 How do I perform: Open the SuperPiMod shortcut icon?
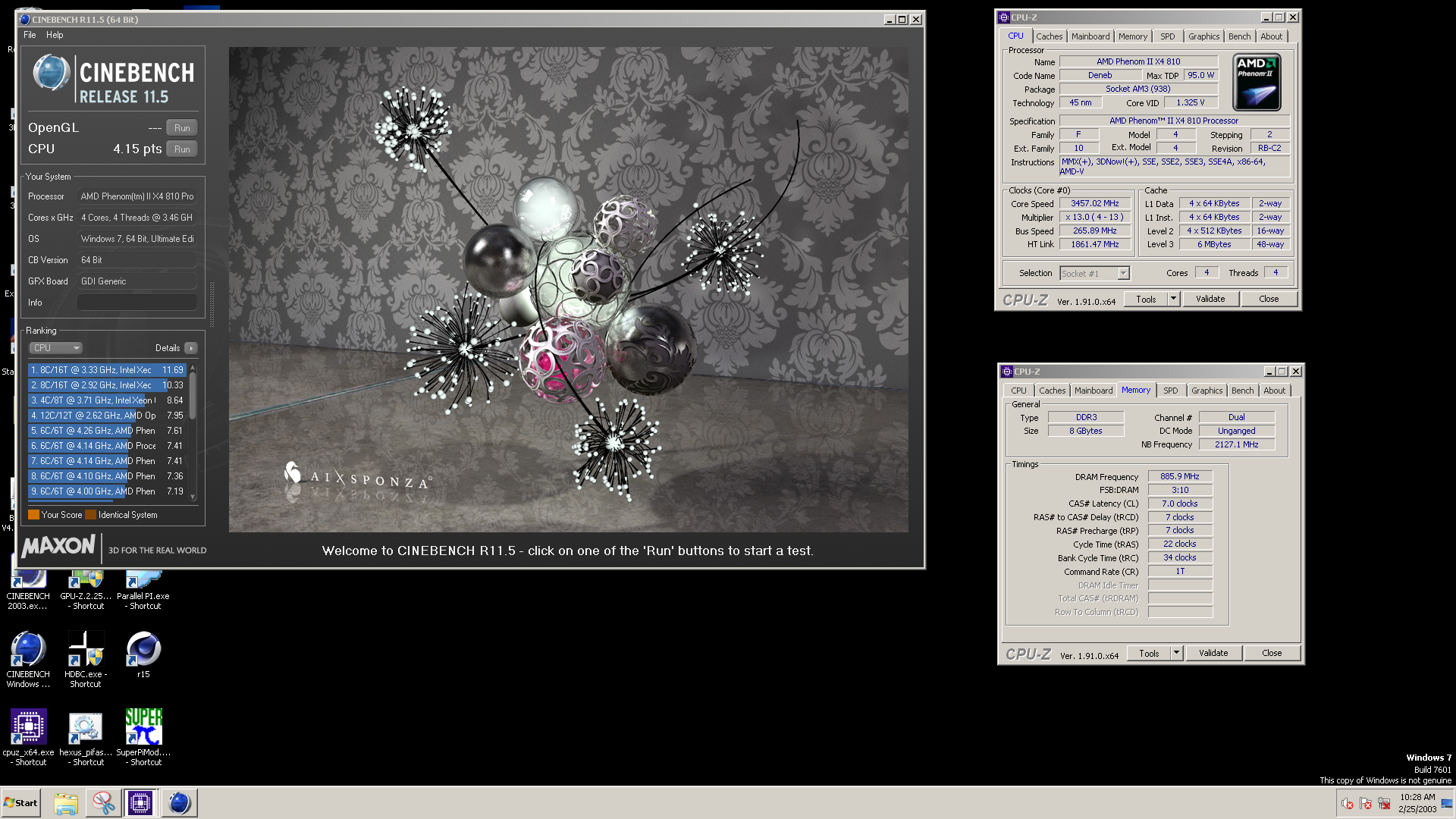(x=143, y=736)
